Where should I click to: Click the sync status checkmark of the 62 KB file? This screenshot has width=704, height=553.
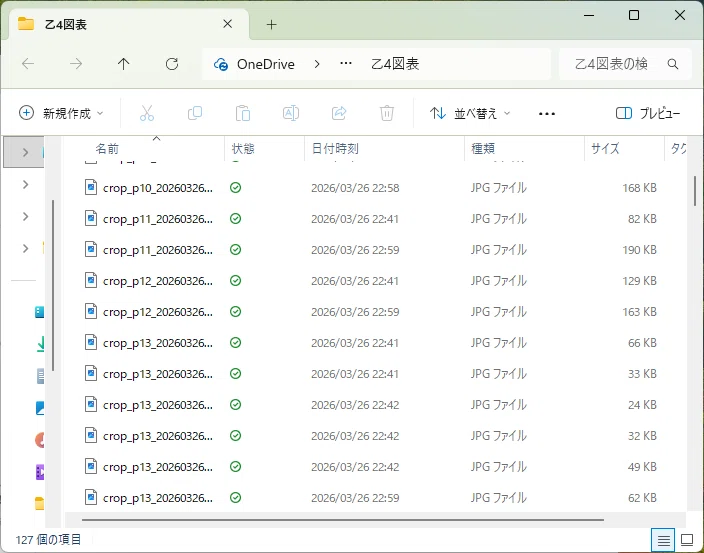point(236,498)
